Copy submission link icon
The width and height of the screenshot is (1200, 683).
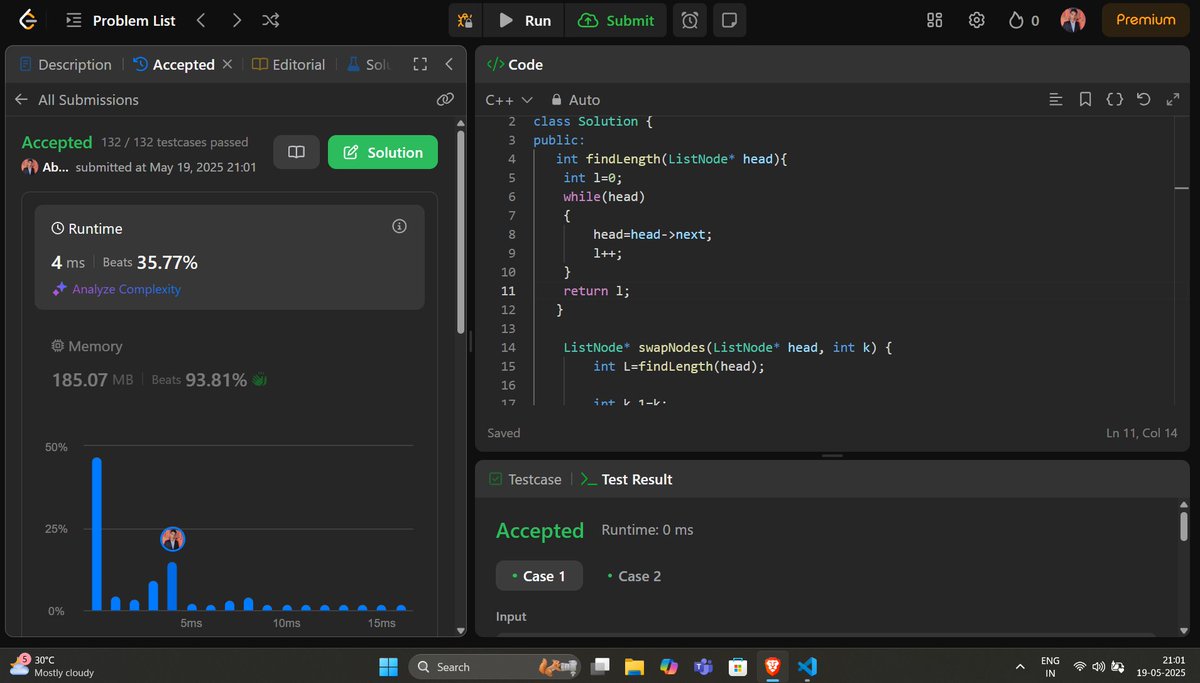coord(446,99)
